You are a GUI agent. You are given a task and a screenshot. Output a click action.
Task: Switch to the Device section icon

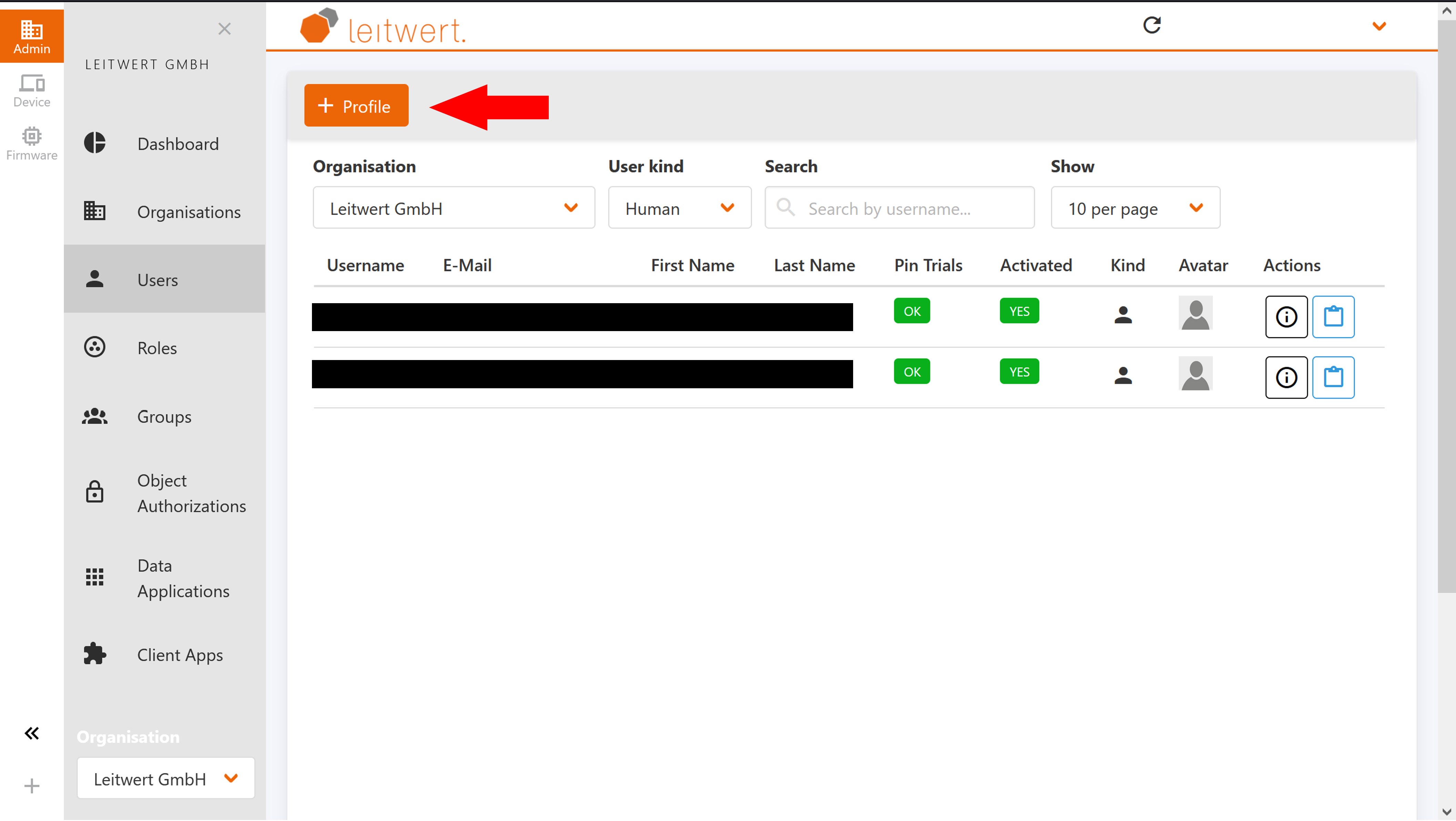pyautogui.click(x=32, y=90)
